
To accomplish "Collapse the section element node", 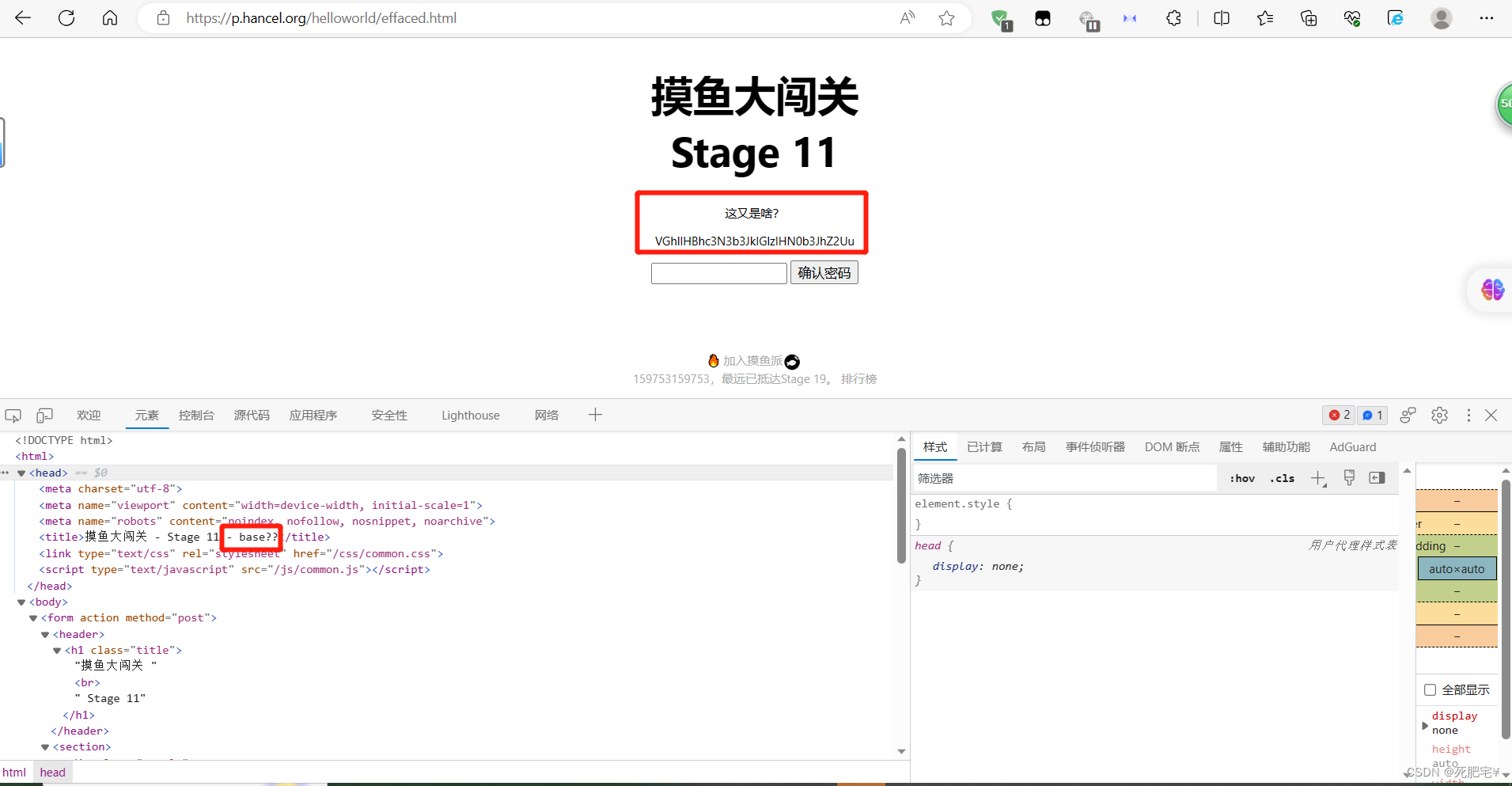I will [x=45, y=747].
